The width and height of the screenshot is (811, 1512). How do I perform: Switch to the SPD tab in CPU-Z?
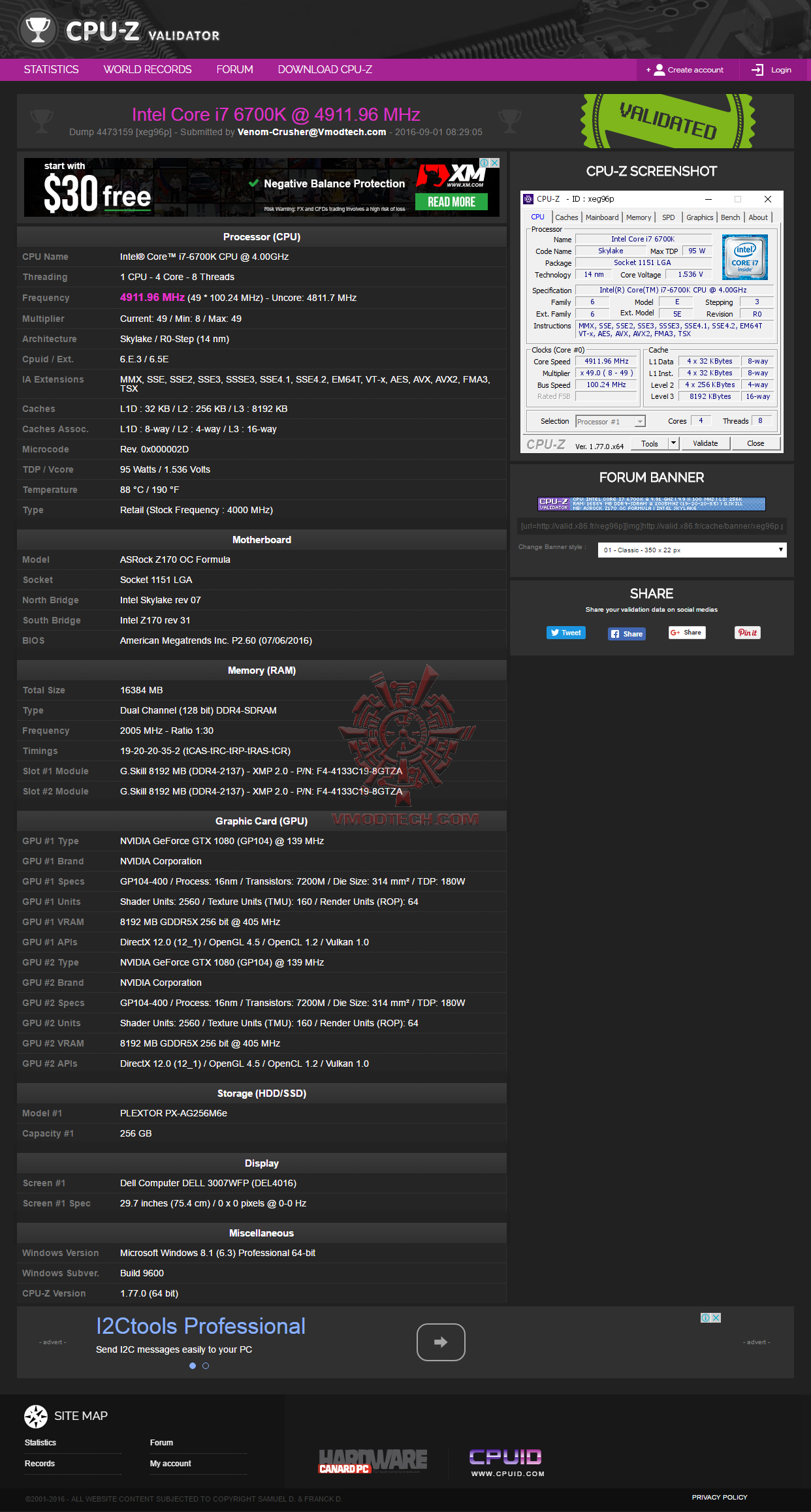(x=669, y=217)
